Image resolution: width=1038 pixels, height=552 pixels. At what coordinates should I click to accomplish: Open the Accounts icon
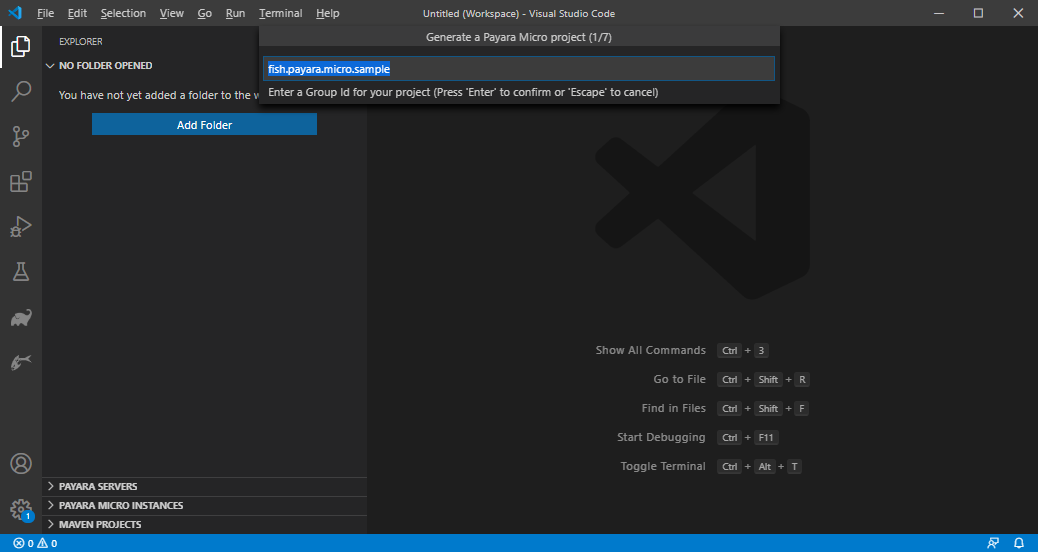click(20, 464)
